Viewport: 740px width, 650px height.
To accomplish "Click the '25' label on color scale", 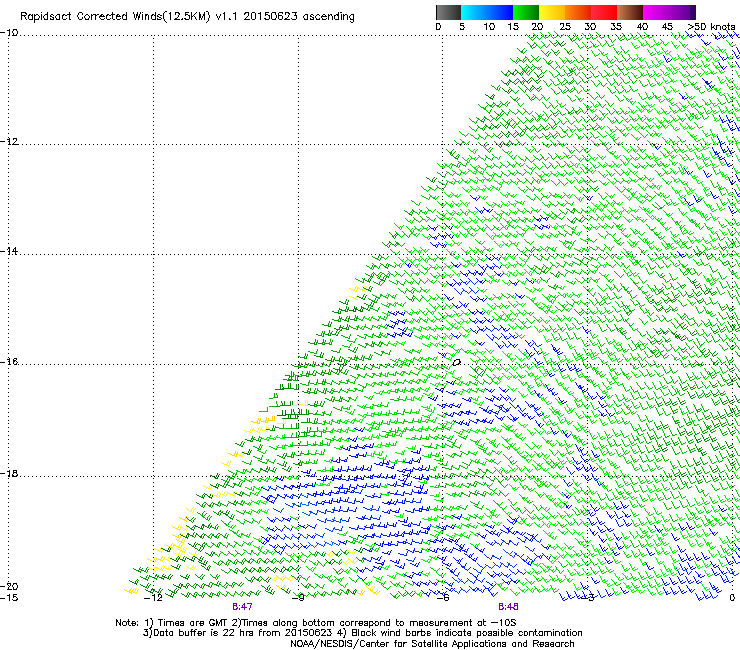I will click(x=565, y=27).
